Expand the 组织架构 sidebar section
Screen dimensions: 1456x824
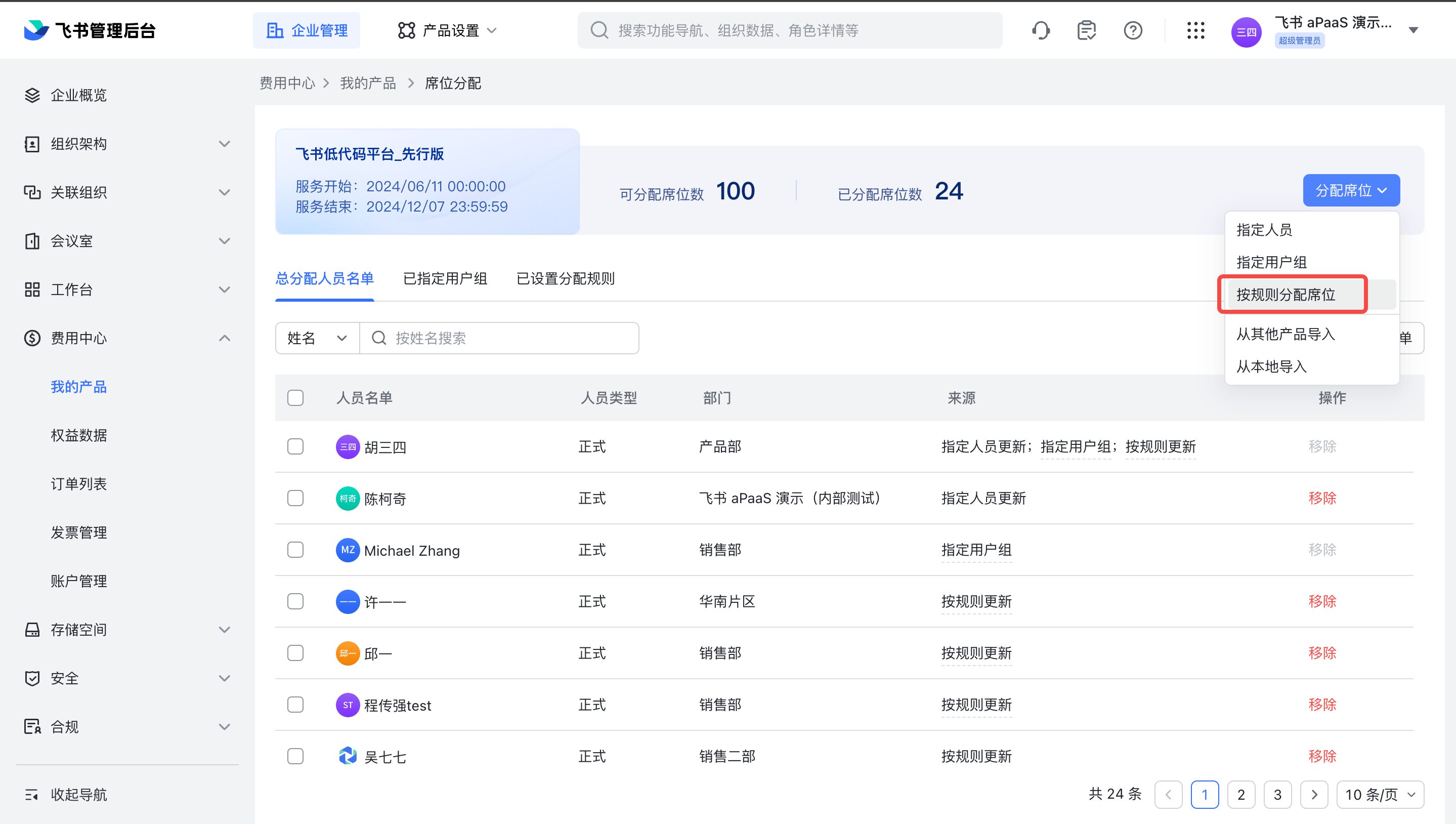tap(225, 144)
